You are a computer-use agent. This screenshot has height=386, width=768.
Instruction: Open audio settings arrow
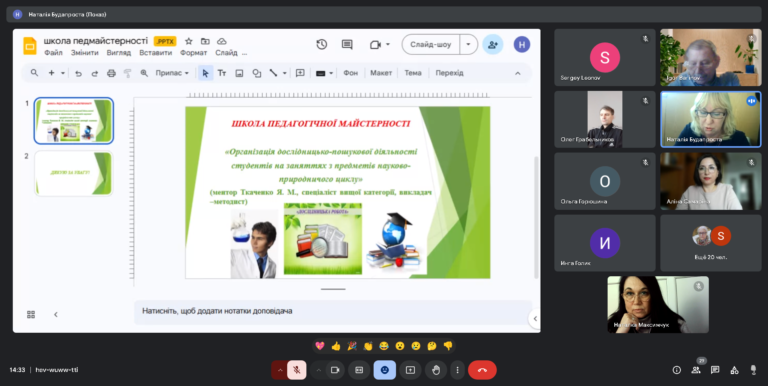tap(280, 370)
